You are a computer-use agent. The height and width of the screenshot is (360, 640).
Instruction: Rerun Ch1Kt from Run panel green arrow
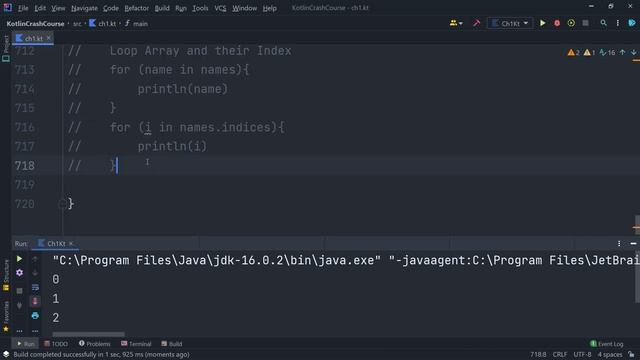(19, 259)
